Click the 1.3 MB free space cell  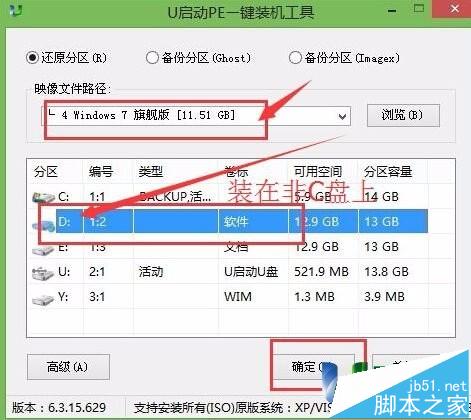314,297
